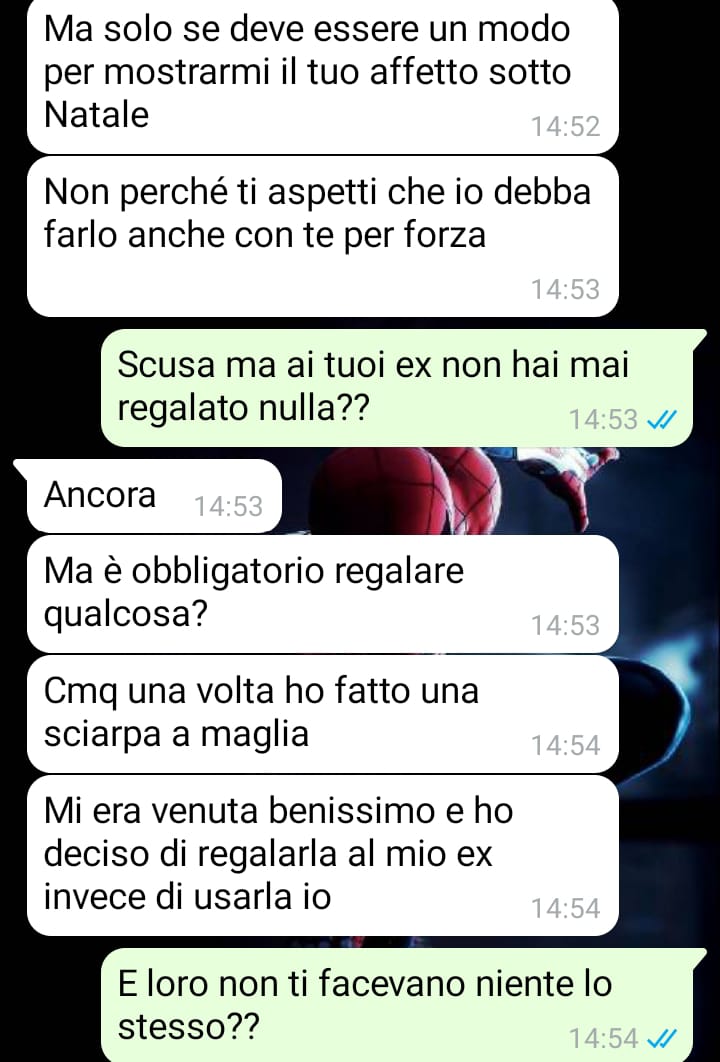Tap the word 'Natale' in the first message
The image size is (720, 1062).
click(96, 114)
